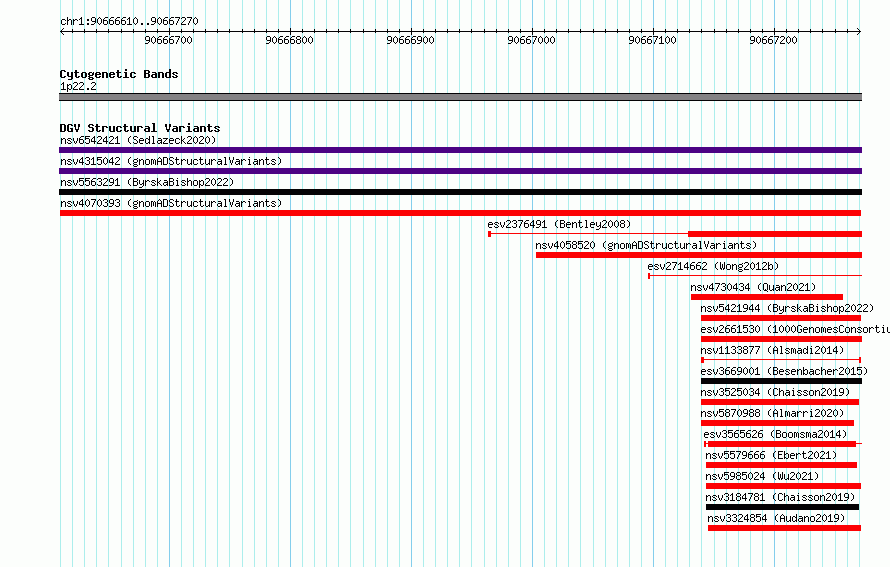The height and width of the screenshot is (567, 890).
Task: Select the esv2714662 (Wong2012b) variant label
Action: (x=713, y=266)
